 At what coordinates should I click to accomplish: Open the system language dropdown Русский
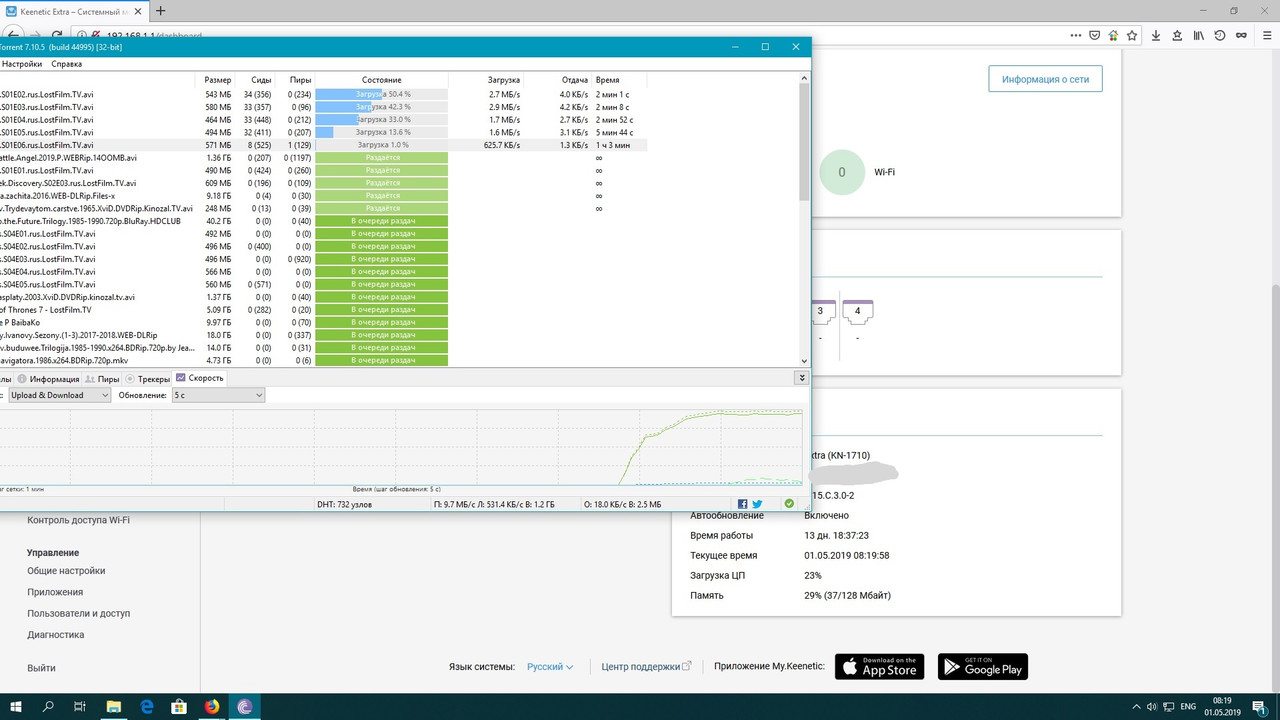[x=550, y=667]
